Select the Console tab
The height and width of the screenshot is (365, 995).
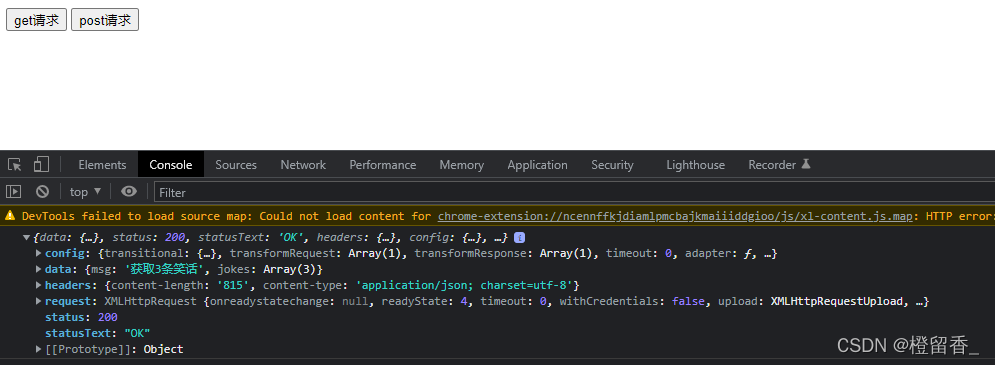coord(171,165)
